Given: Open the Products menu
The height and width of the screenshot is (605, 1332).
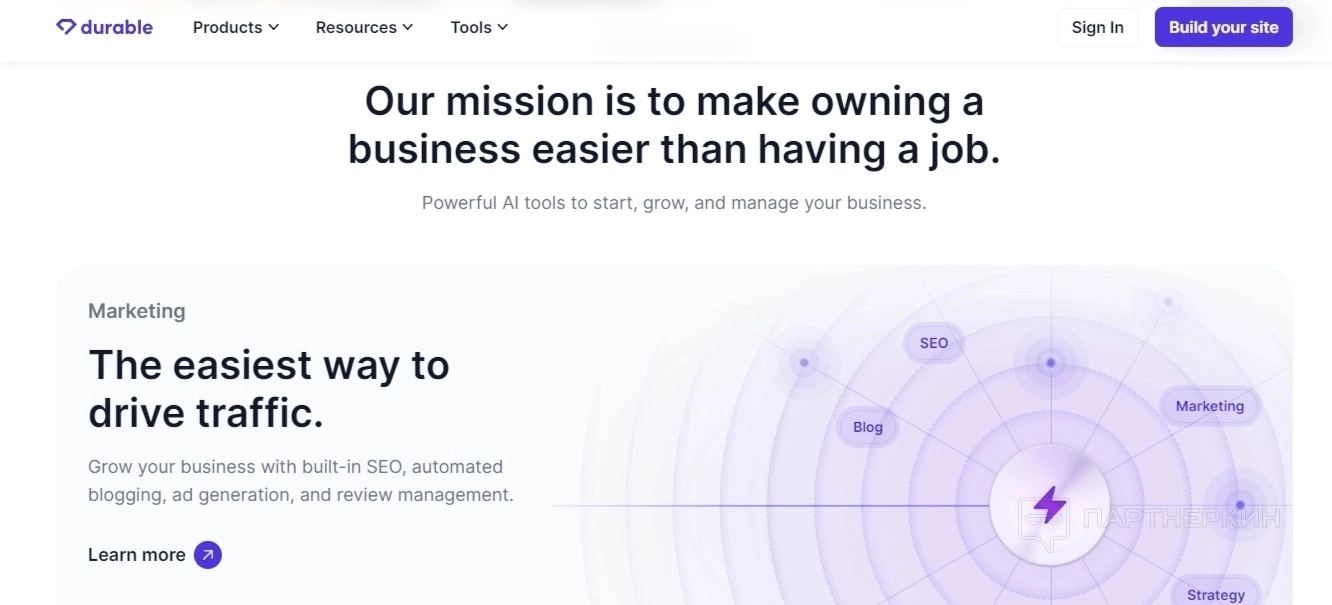Looking at the screenshot, I should tap(228, 28).
